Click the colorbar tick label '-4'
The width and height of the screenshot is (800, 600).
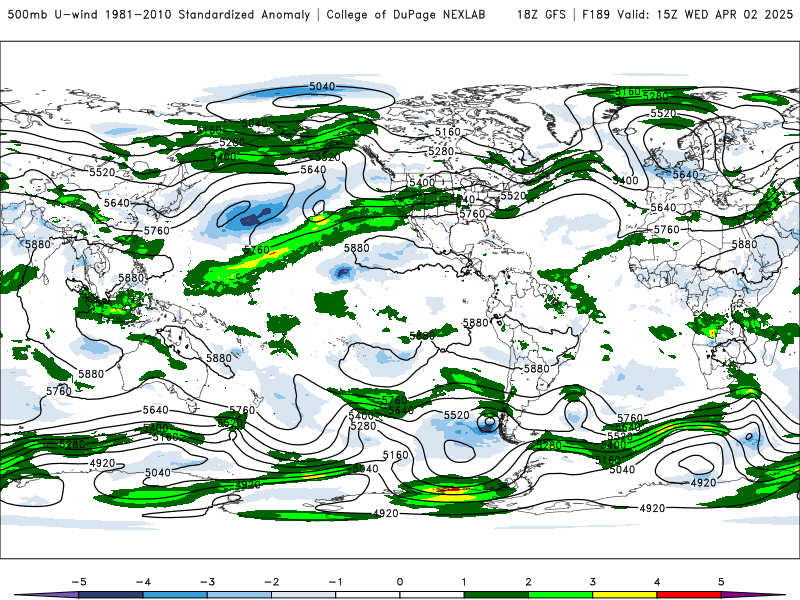[x=143, y=582]
